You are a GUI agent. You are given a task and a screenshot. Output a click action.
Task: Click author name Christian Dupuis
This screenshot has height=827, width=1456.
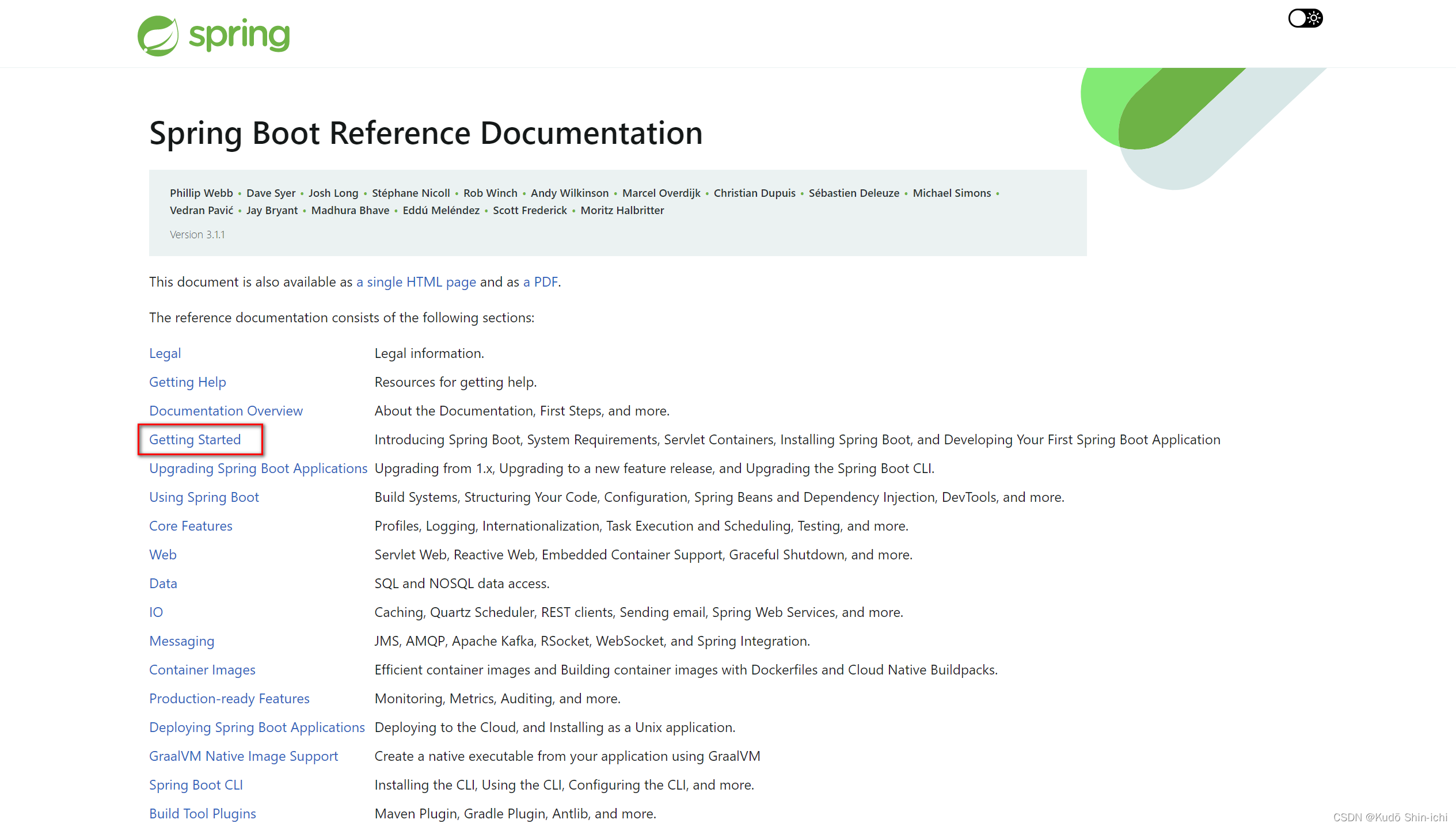(x=755, y=193)
